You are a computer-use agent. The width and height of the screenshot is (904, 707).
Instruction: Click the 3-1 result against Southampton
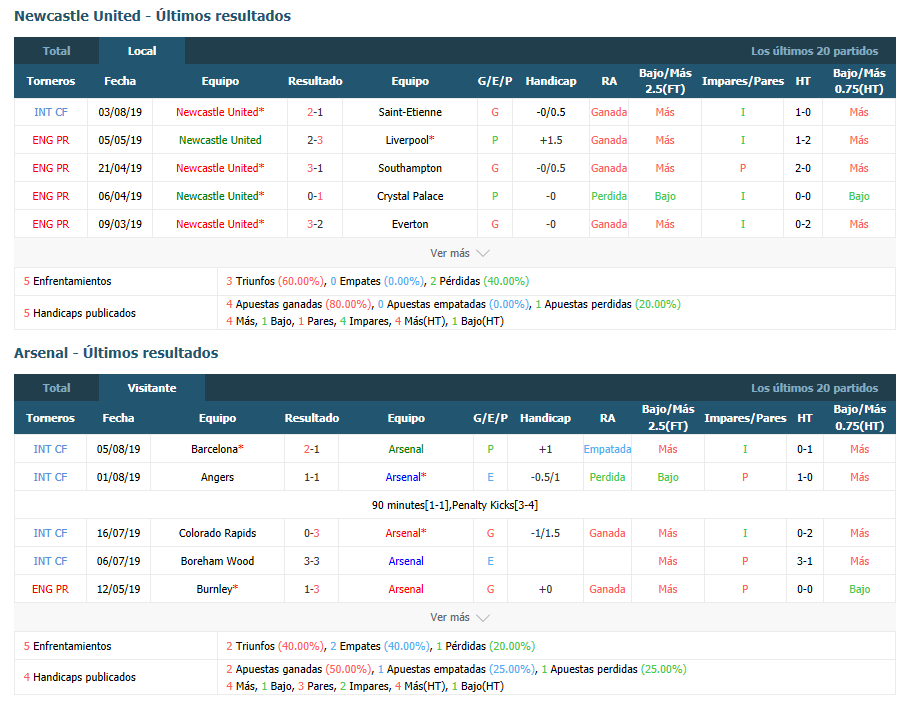[x=315, y=168]
